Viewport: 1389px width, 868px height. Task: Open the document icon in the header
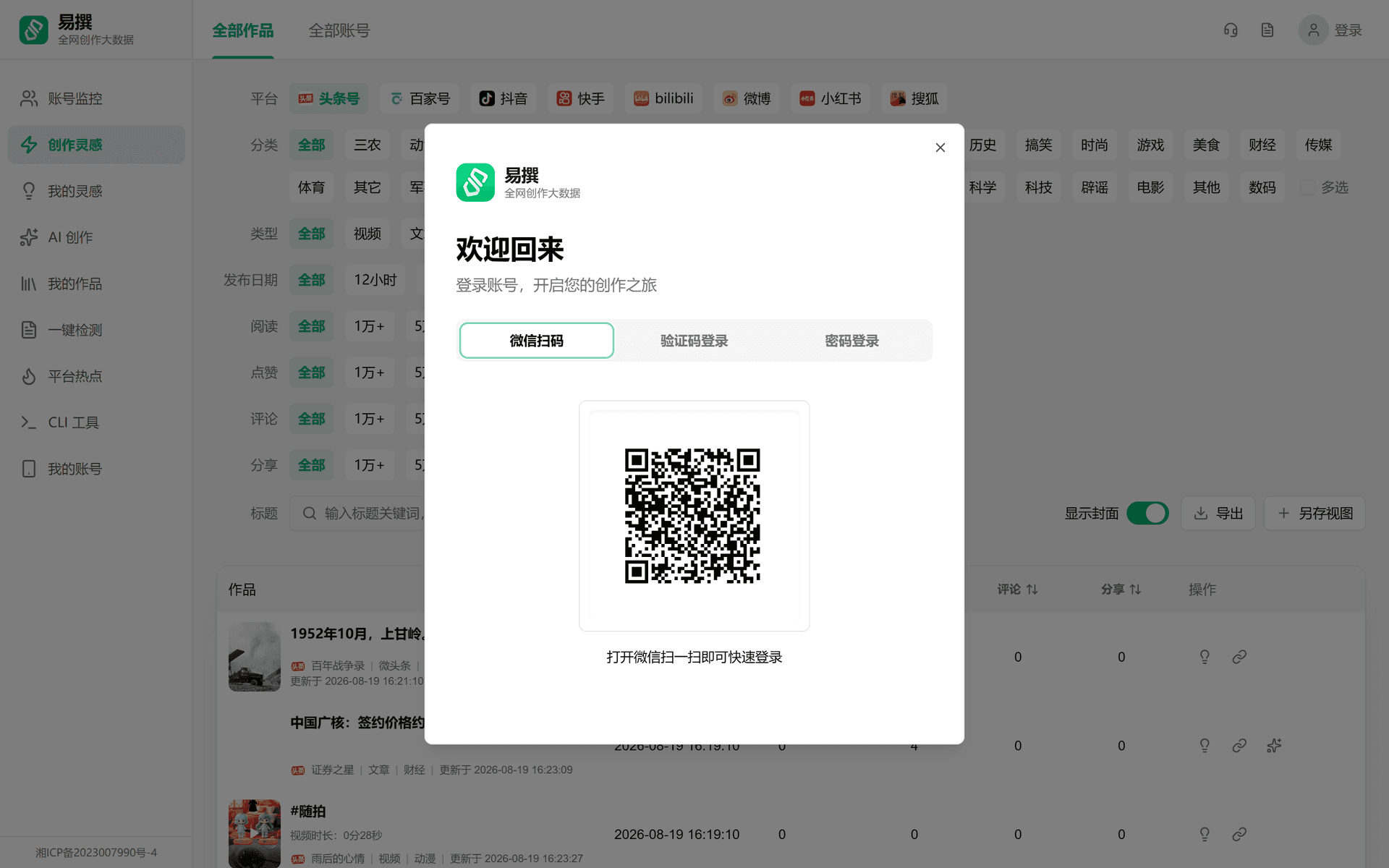click(1267, 30)
